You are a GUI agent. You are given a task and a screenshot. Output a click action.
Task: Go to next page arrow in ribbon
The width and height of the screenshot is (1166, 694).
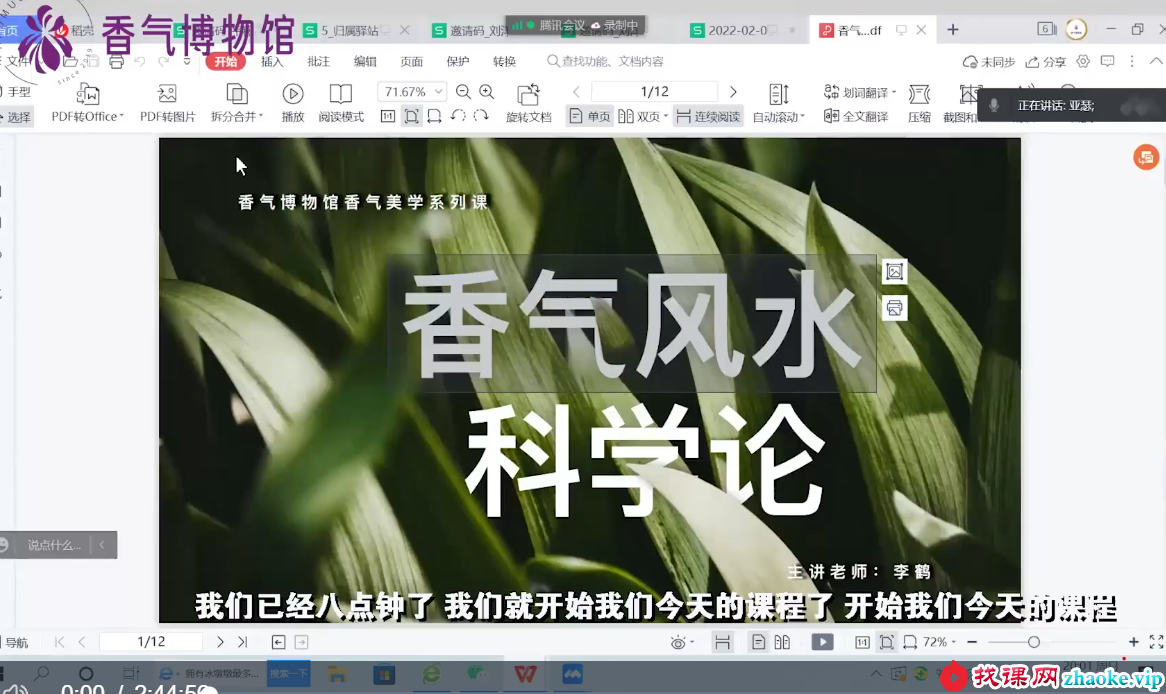pos(733,91)
